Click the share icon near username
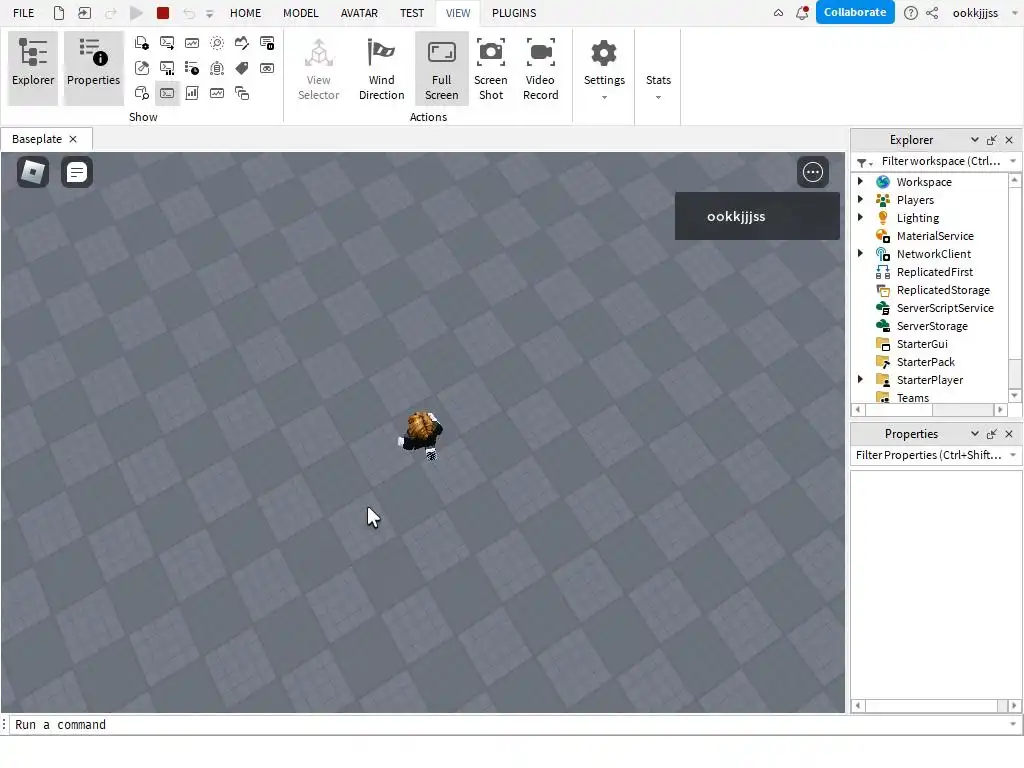The width and height of the screenshot is (1024, 768). [x=932, y=13]
